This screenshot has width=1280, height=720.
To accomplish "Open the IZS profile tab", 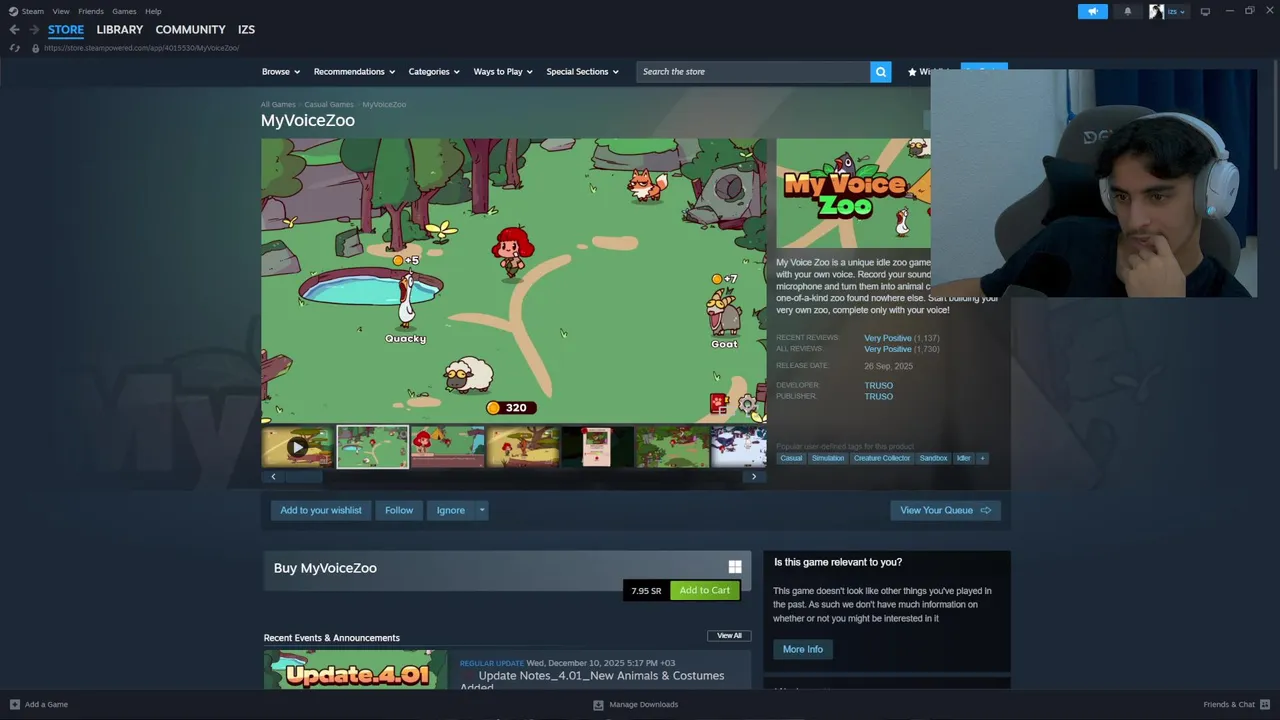I will (x=246, y=30).
